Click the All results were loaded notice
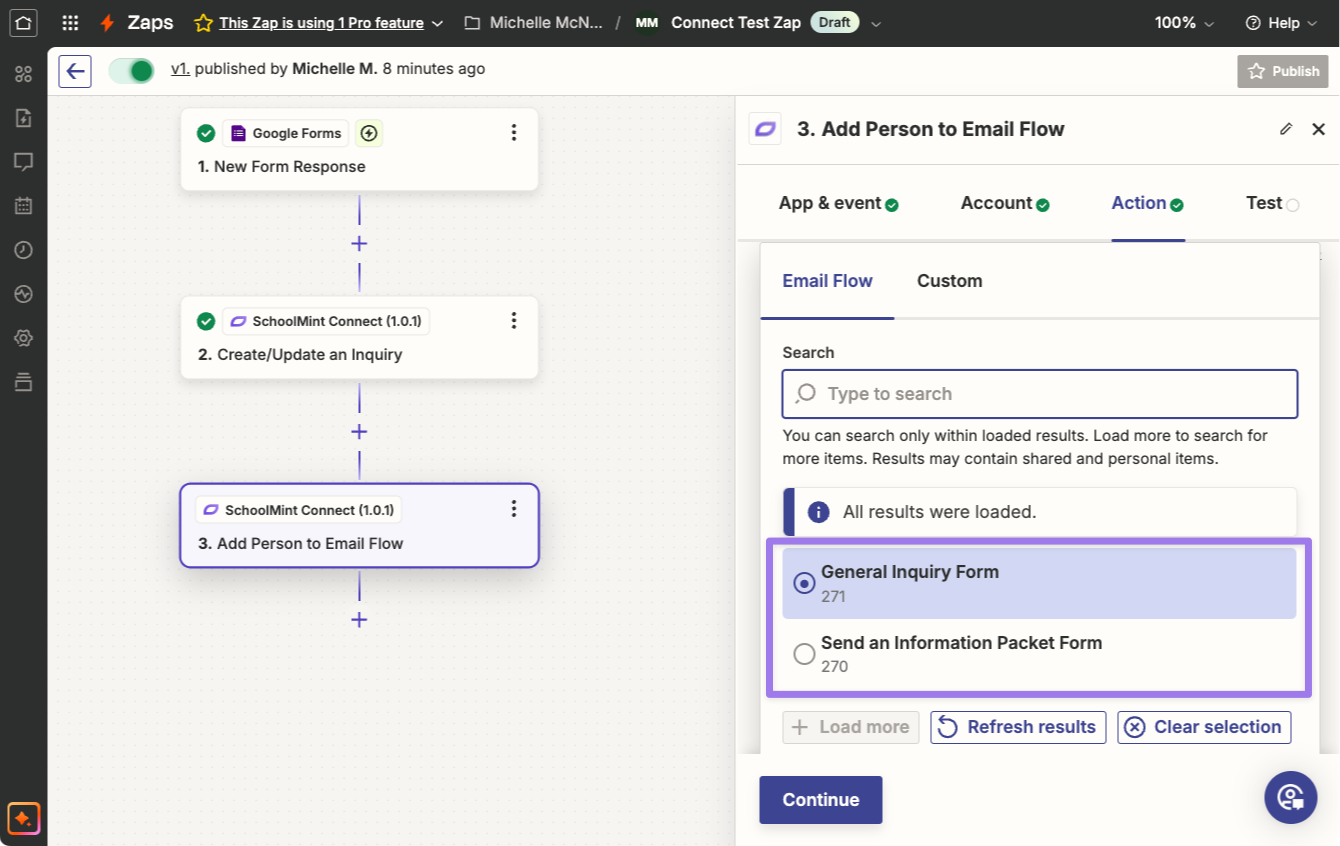This screenshot has height=846, width=1340. 1039,512
